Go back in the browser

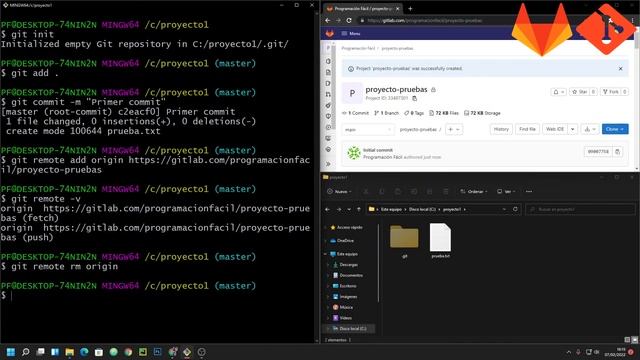pos(328,20)
